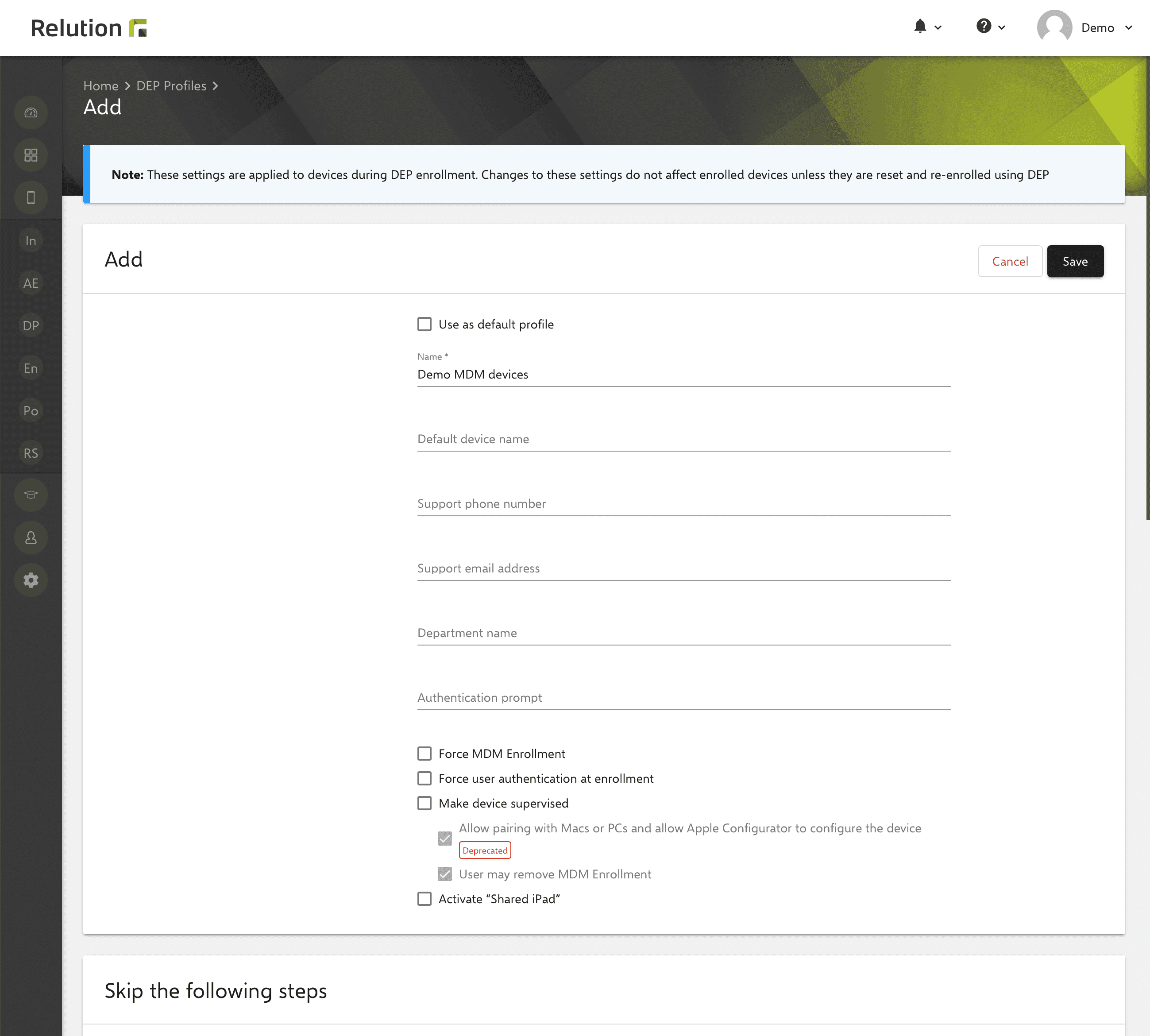The width and height of the screenshot is (1150, 1036).
Task: Select the mobile device icon in sidebar
Action: [30, 198]
